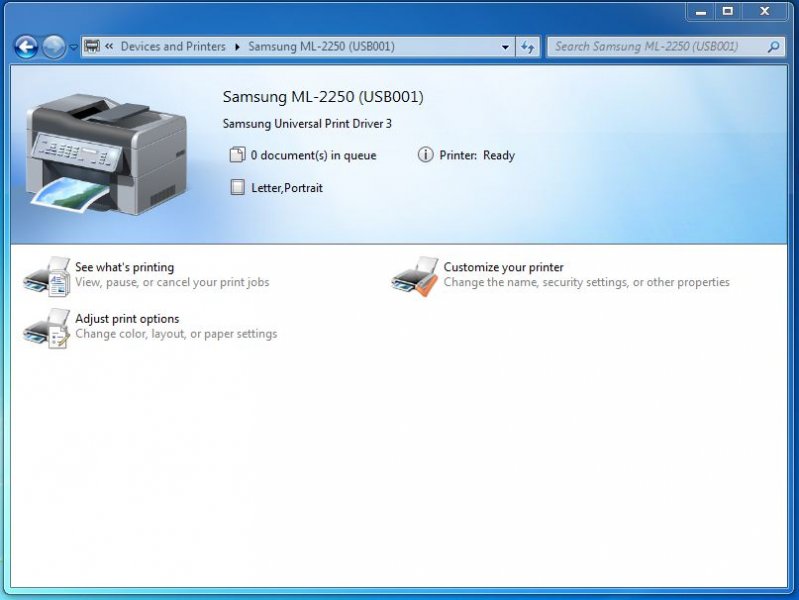
Task: Open the address bar history dropdown
Action: pyautogui.click(x=505, y=47)
